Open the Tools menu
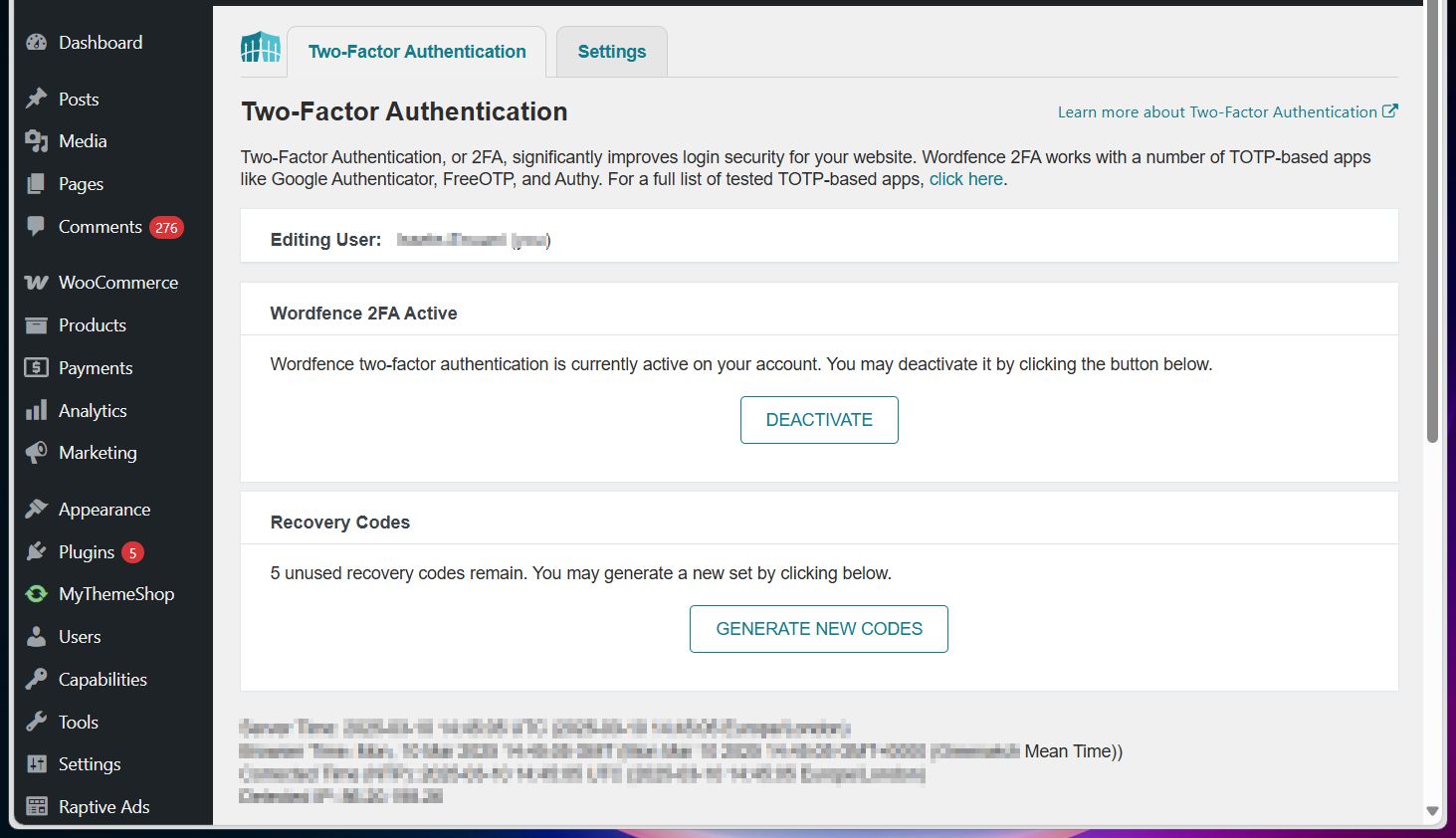This screenshot has height=838, width=1456. [78, 722]
